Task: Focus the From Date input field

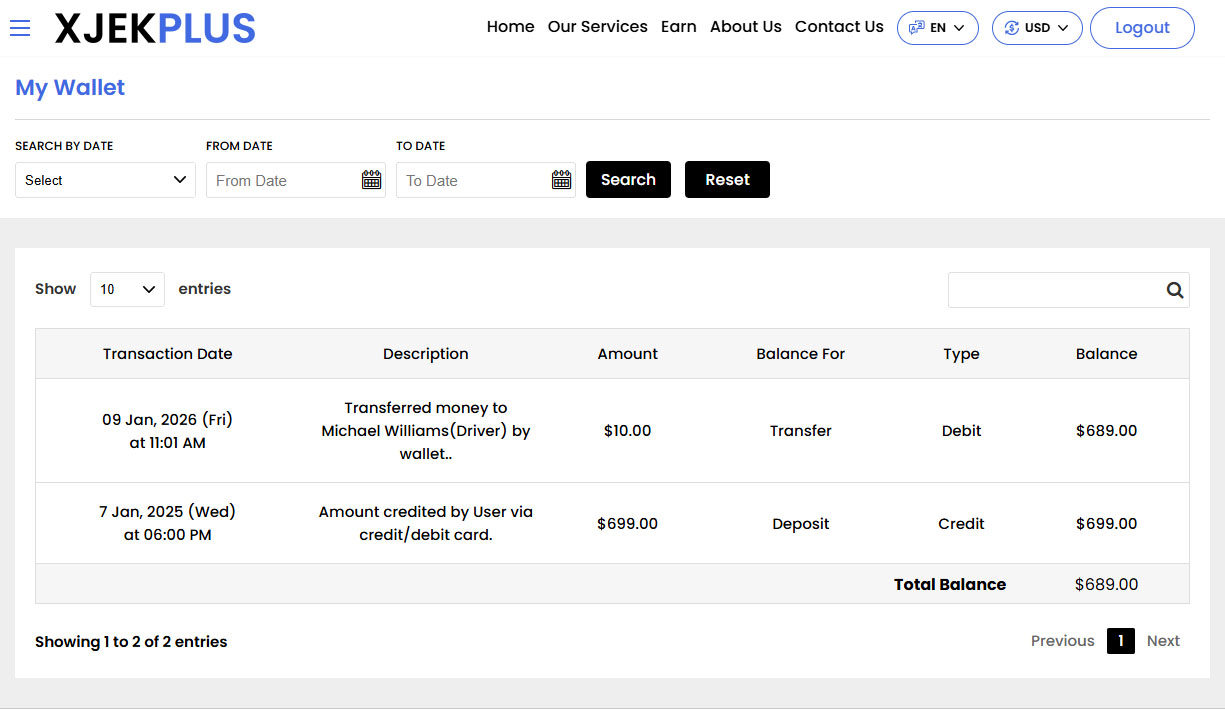Action: 283,180
